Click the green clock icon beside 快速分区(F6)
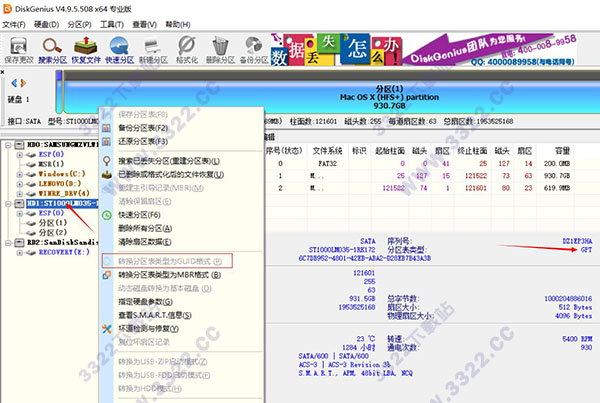This screenshot has height=403, width=600. (107, 215)
